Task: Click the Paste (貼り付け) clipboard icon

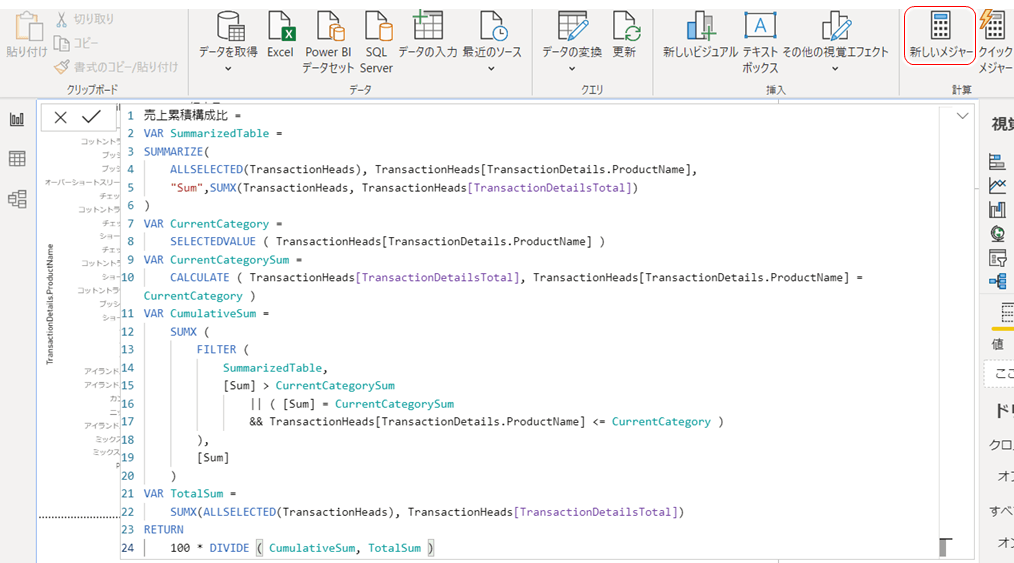Action: pyautogui.click(x=27, y=27)
